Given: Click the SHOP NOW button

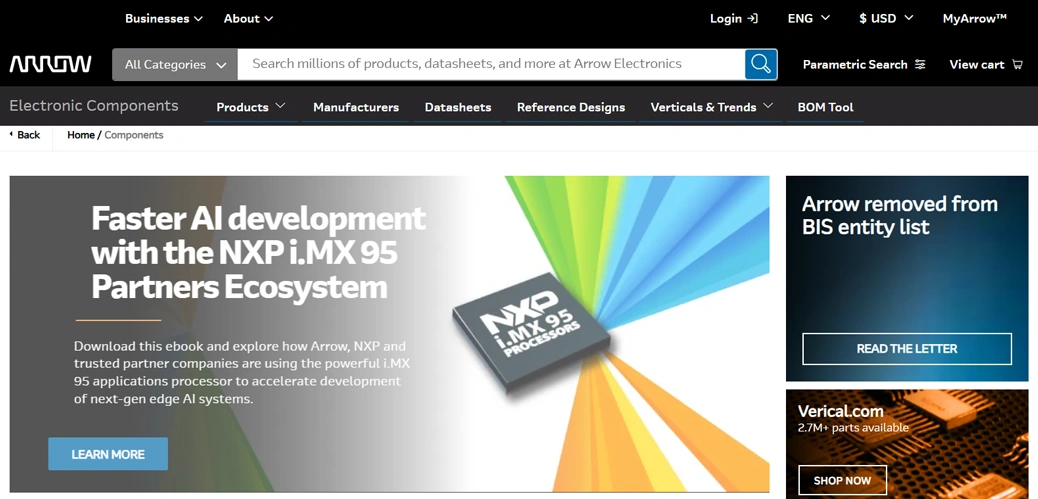Looking at the screenshot, I should point(842,480).
